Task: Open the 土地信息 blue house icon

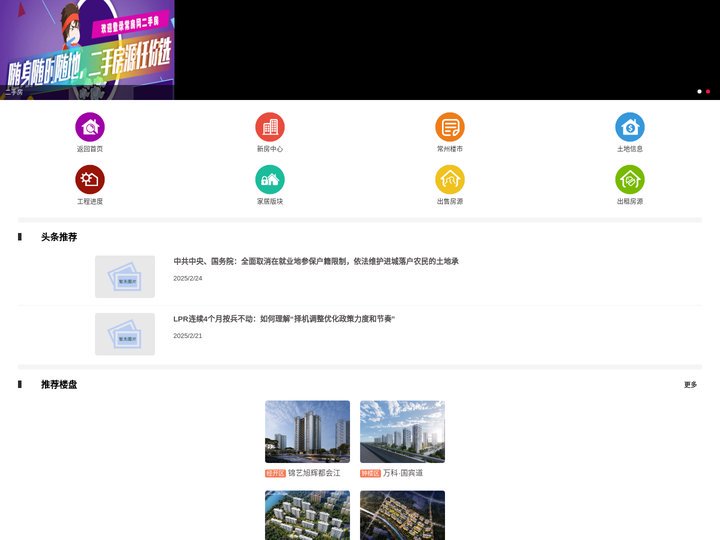Action: tap(630, 127)
